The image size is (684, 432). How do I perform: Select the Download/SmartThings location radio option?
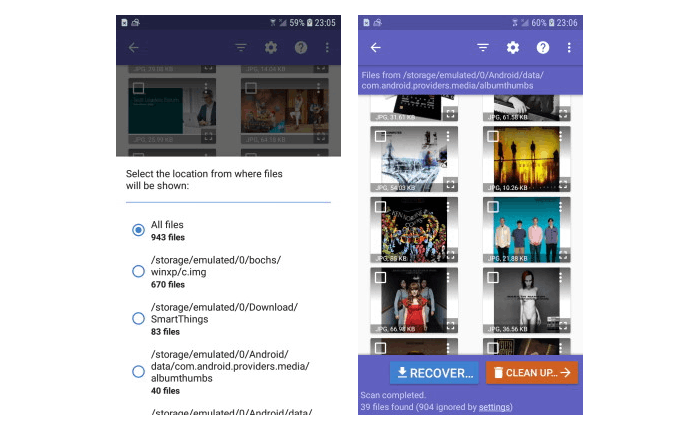[138, 319]
